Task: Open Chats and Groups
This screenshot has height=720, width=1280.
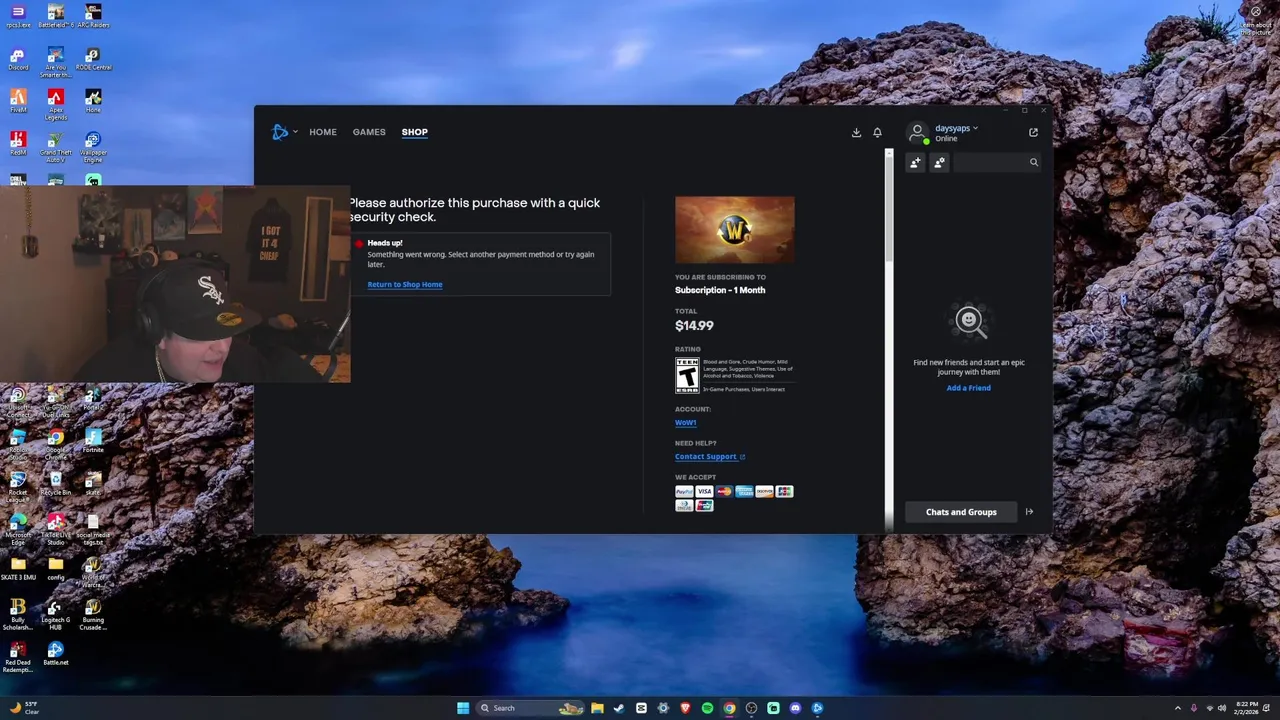Action: point(961,512)
